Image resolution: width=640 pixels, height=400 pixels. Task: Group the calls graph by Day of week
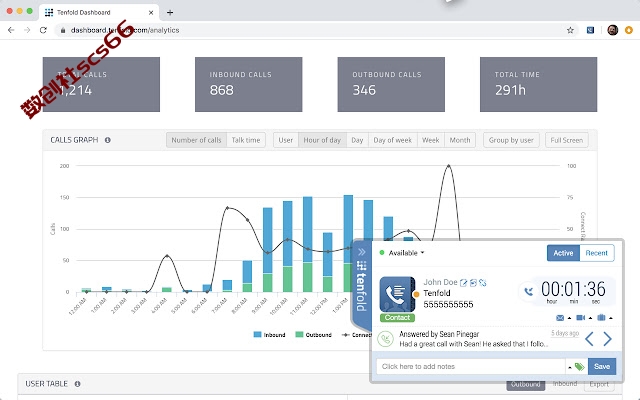coord(393,140)
